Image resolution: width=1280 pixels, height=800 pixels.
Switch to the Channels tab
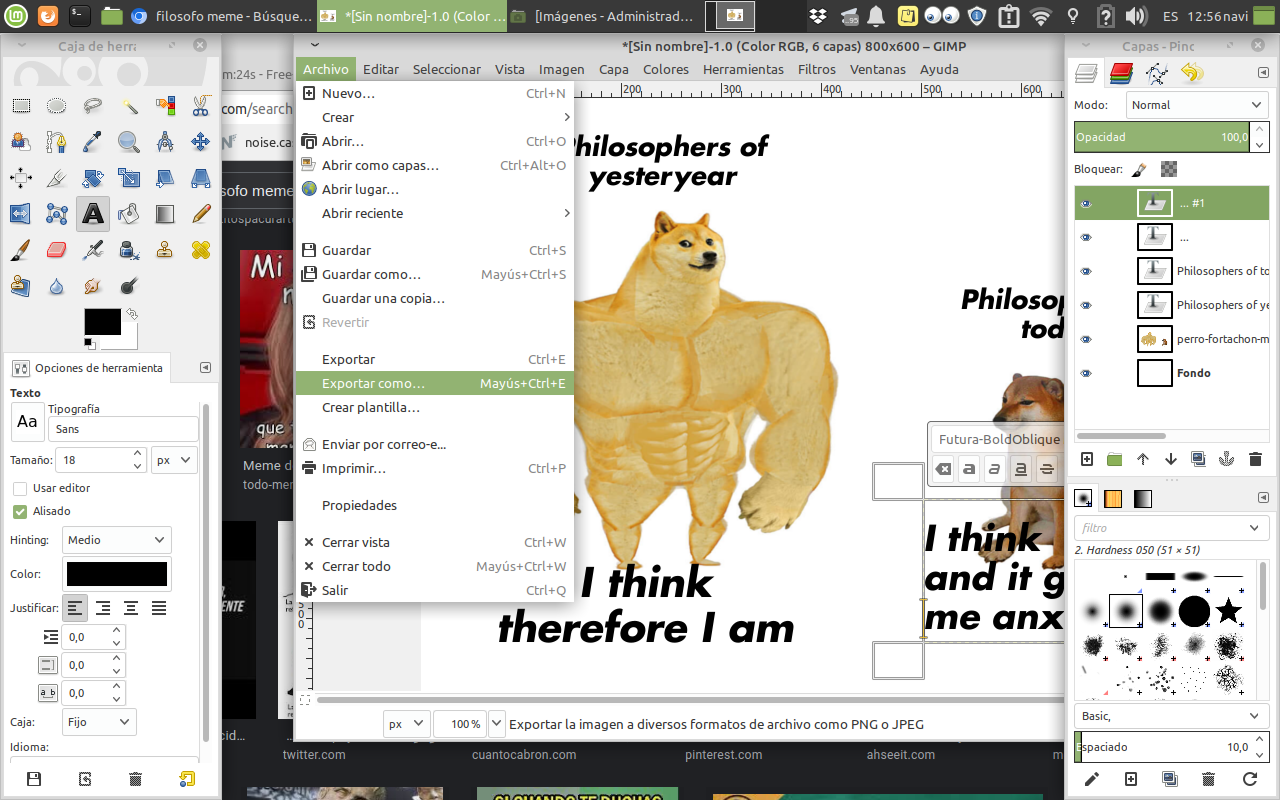(x=1122, y=73)
